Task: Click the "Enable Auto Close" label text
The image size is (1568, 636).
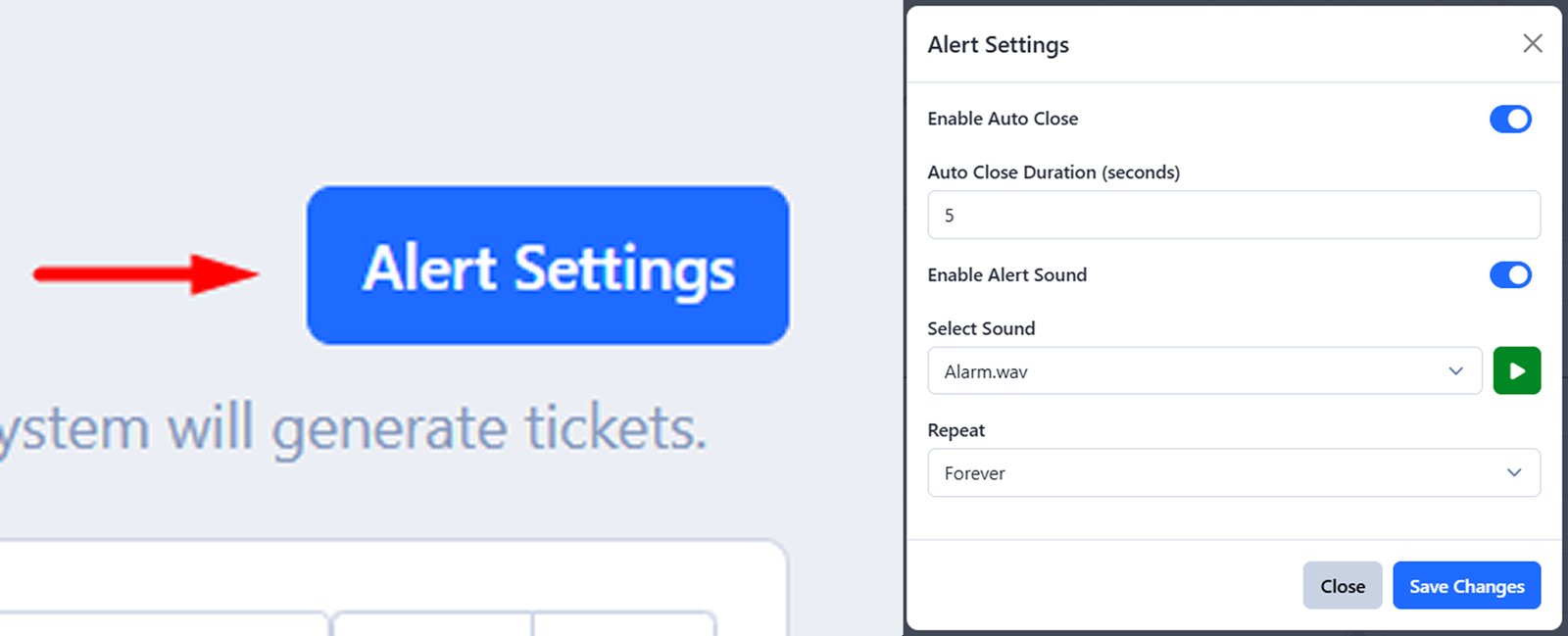Action: tap(1003, 119)
